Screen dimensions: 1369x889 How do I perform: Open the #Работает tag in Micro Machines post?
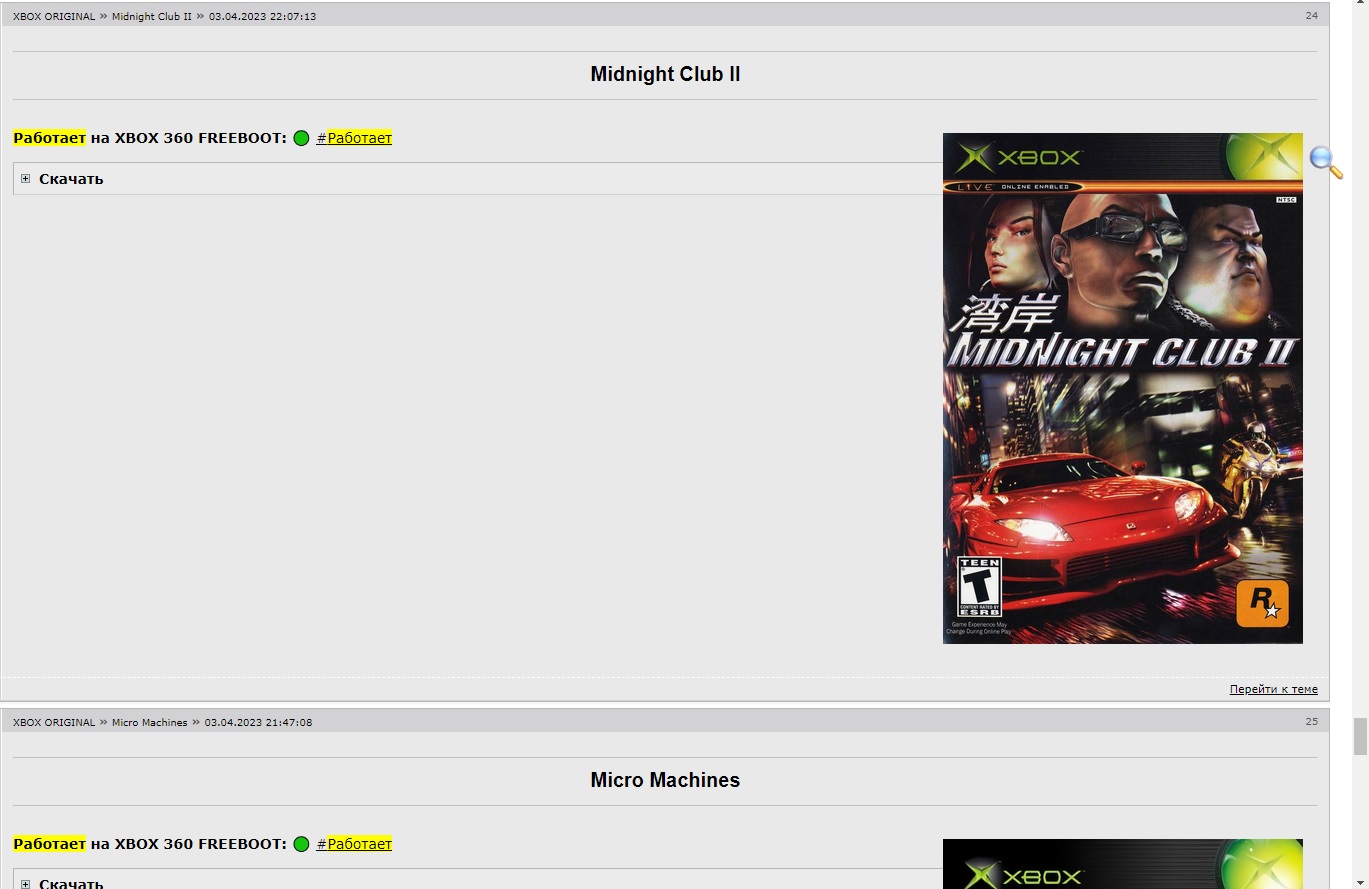(354, 844)
